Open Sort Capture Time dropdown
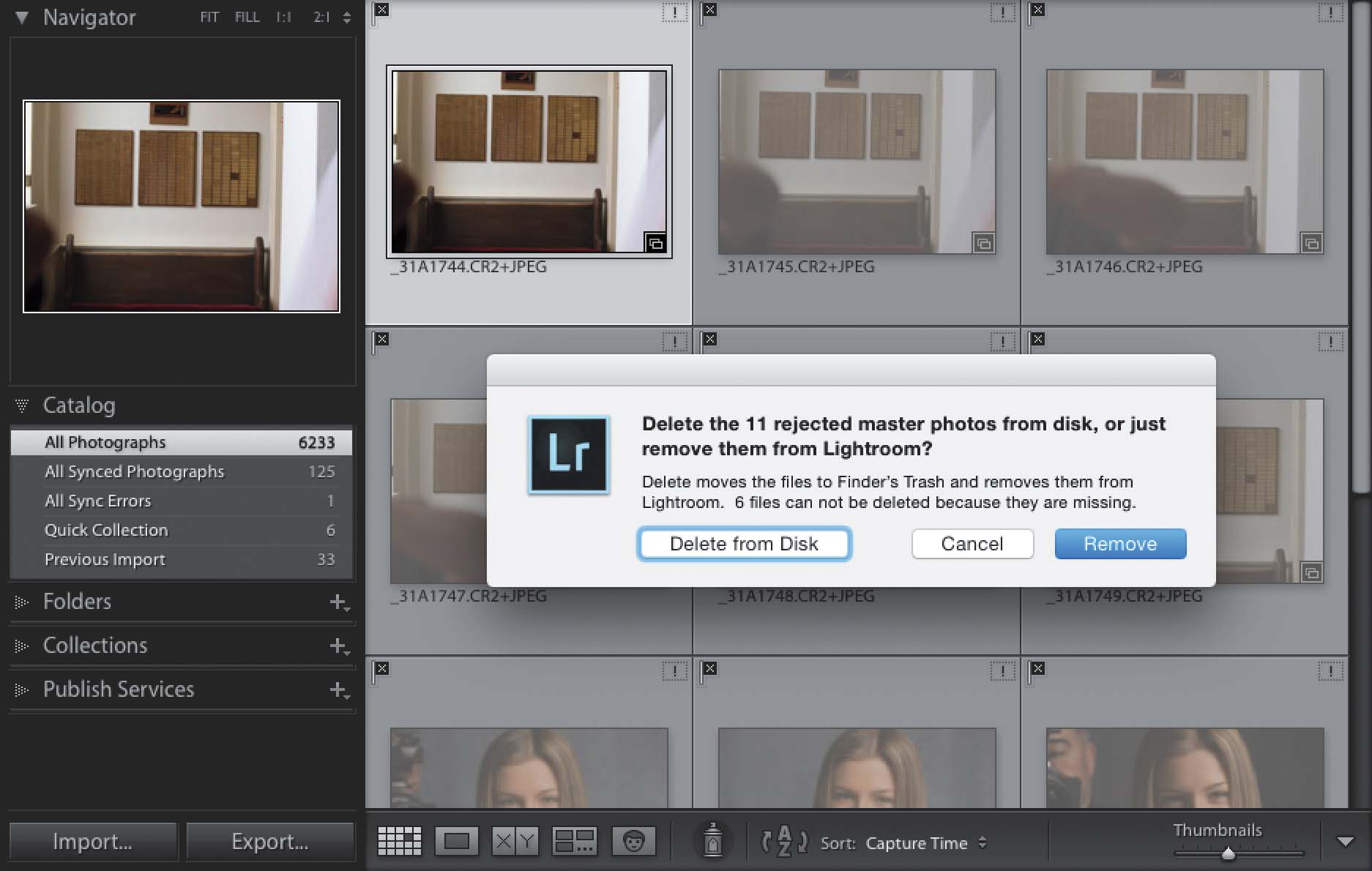Screen dimensions: 1372x871 point(926,843)
